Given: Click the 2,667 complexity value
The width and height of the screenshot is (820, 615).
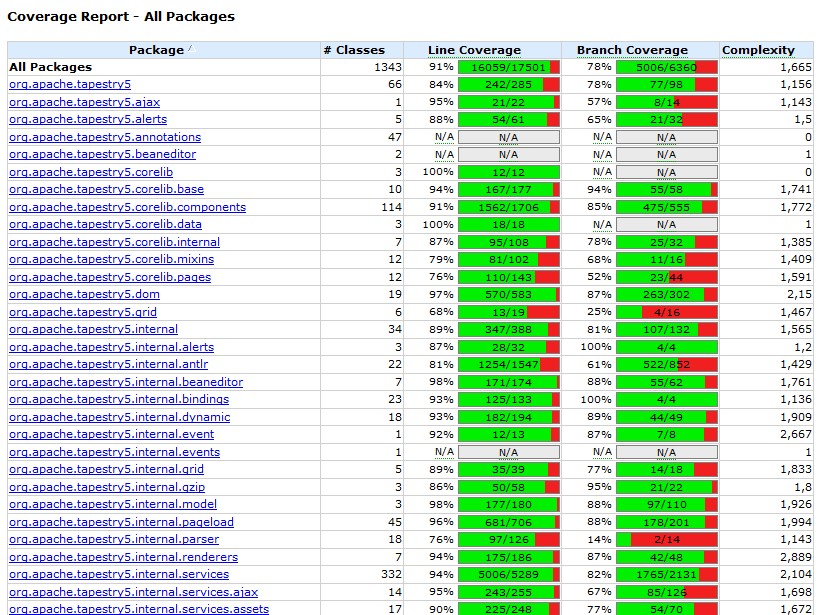Looking at the screenshot, I should click(x=795, y=435).
